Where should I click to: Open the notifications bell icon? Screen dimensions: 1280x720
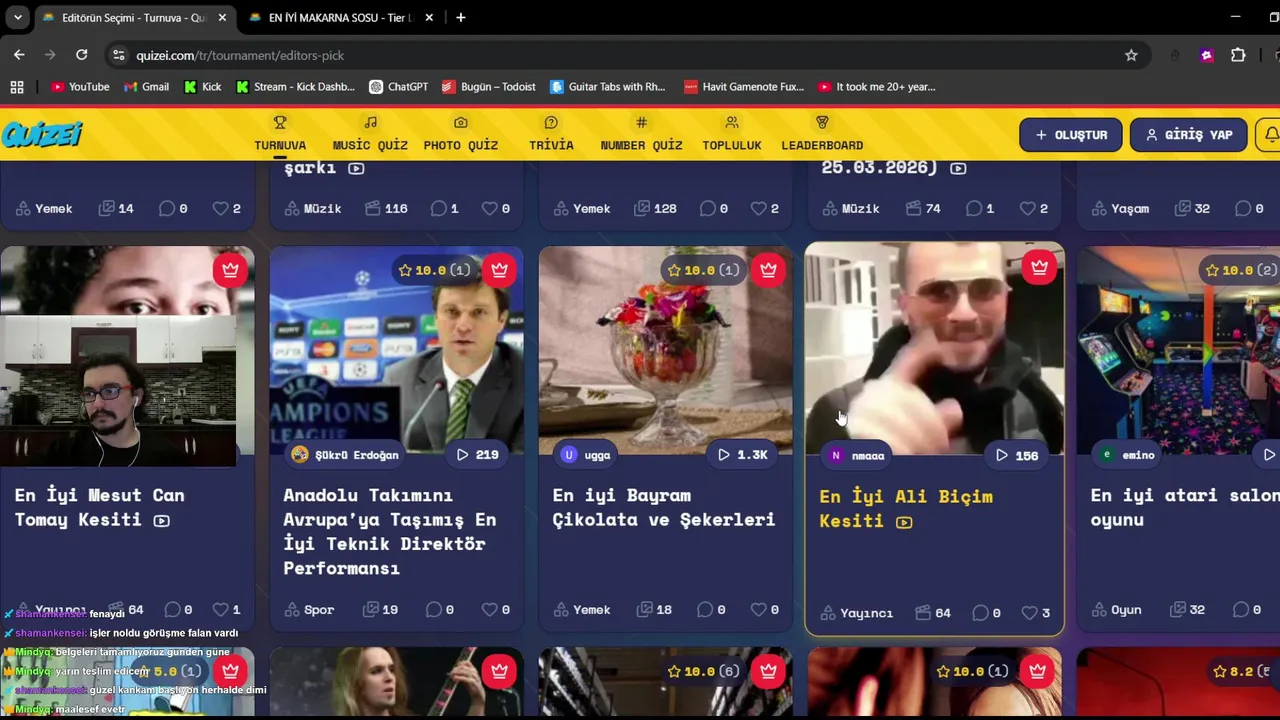(1270, 135)
